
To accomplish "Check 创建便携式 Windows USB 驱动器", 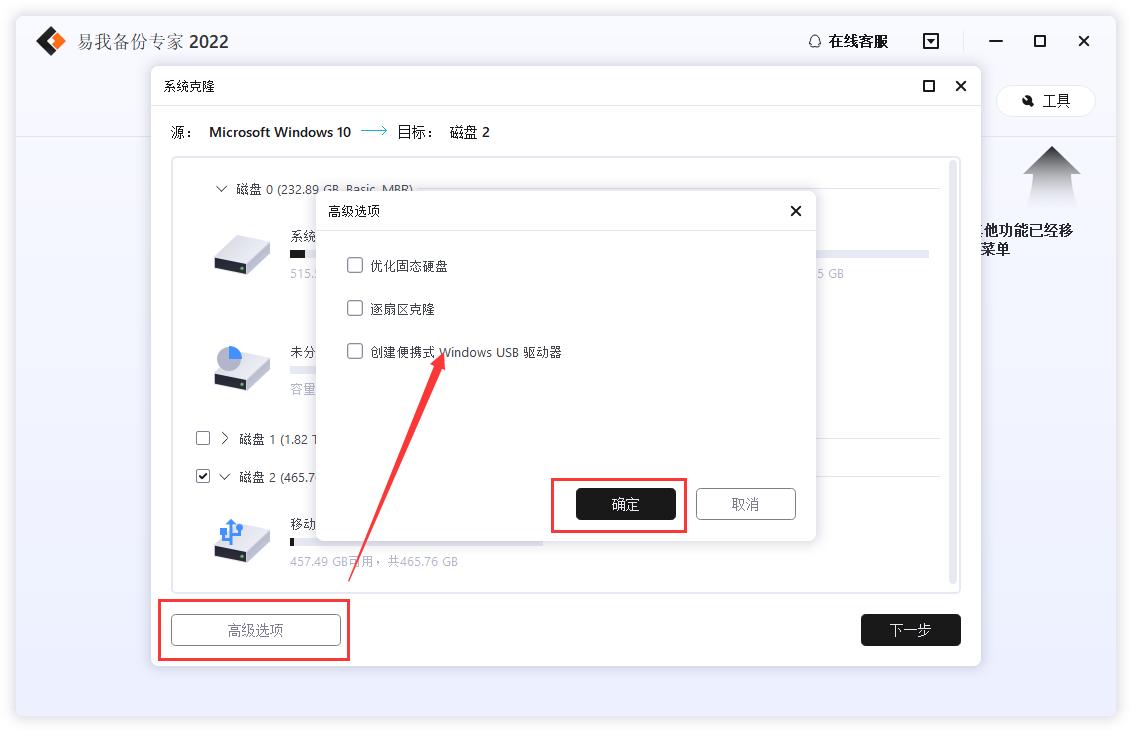I will (x=355, y=351).
